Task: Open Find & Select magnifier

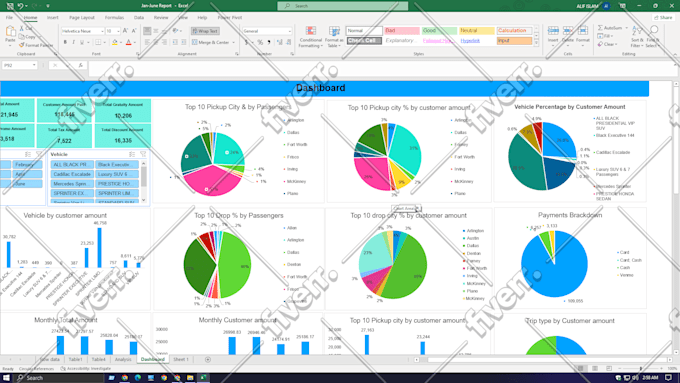Action: point(652,36)
